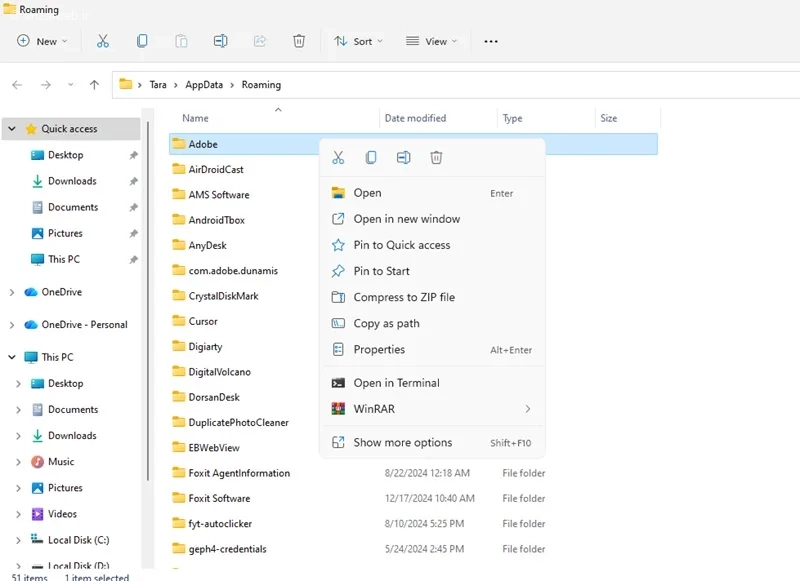Viewport: 800px width, 581px height.
Task: Click the Cut scissors icon in the context menu
Action: (x=338, y=158)
